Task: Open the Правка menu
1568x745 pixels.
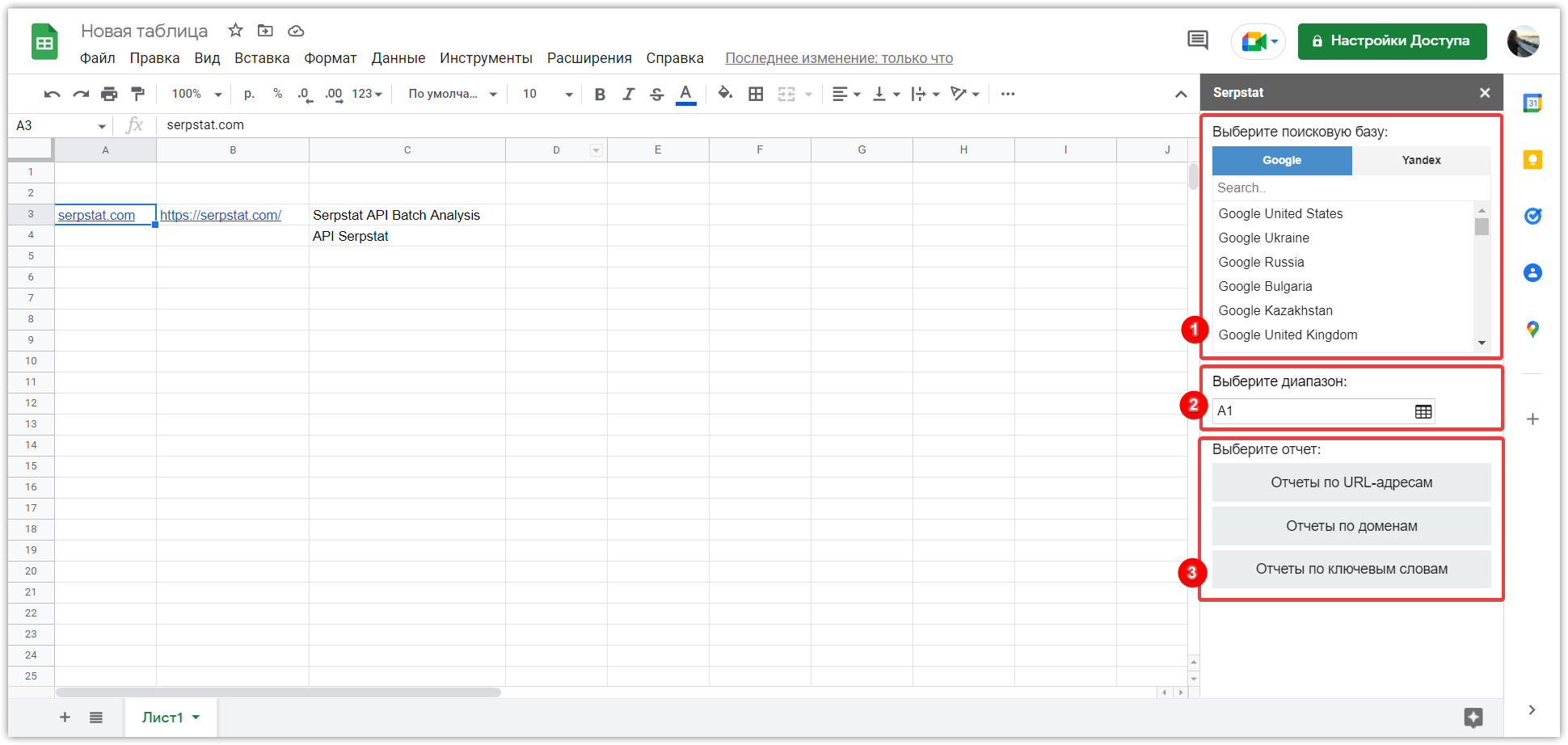Action: (x=154, y=58)
